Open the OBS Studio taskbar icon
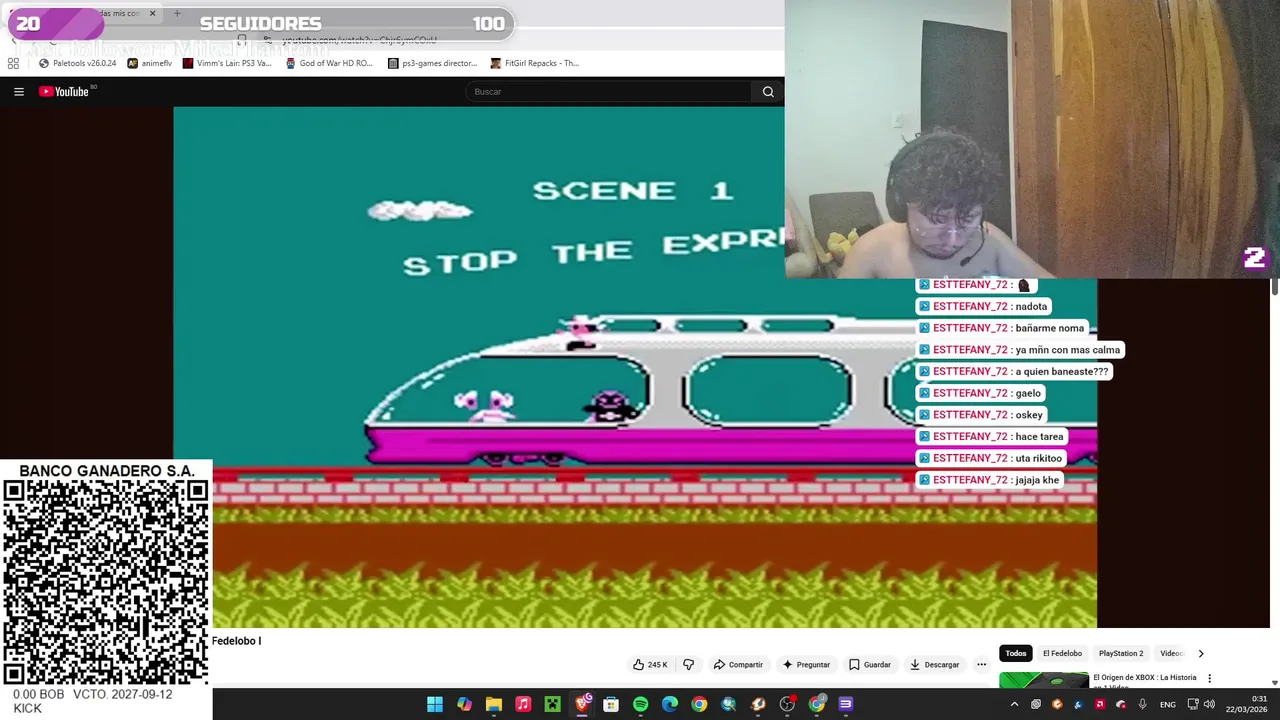 787,705
